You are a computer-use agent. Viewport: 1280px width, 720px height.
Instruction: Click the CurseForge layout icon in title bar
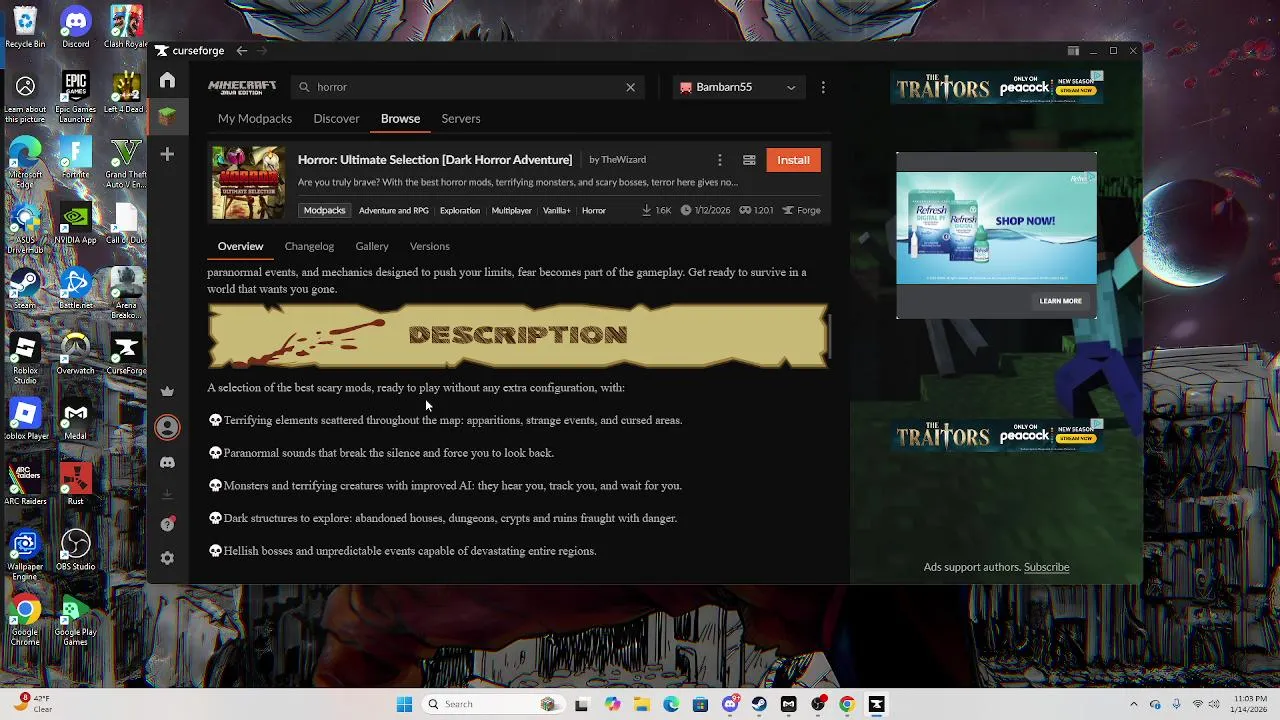pyautogui.click(x=1073, y=51)
